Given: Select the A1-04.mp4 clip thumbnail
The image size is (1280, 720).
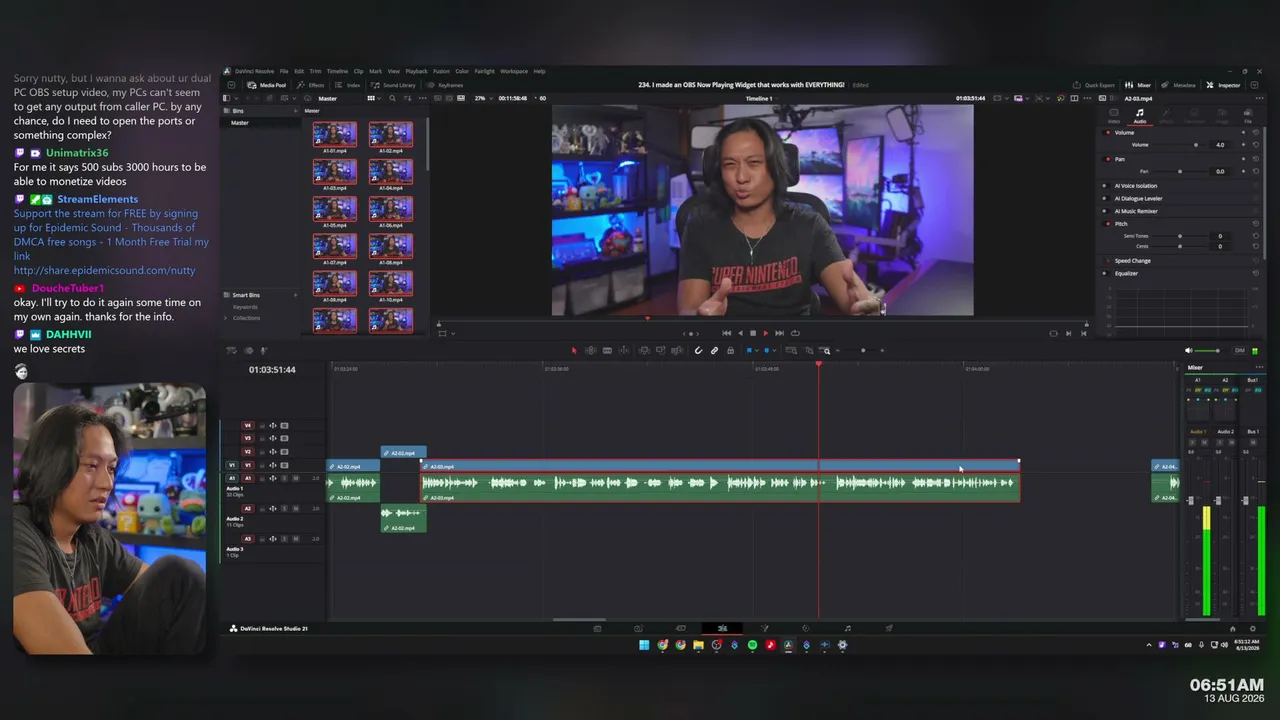Looking at the screenshot, I should point(390,171).
